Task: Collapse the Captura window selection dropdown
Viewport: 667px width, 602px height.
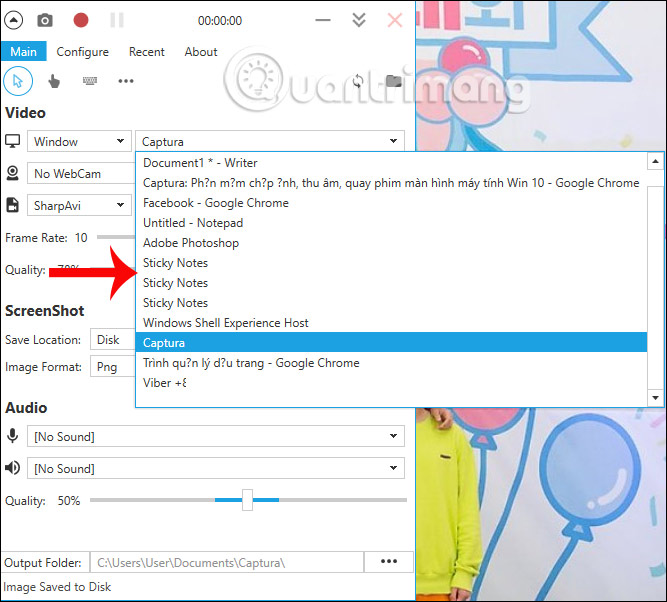Action: point(270,141)
